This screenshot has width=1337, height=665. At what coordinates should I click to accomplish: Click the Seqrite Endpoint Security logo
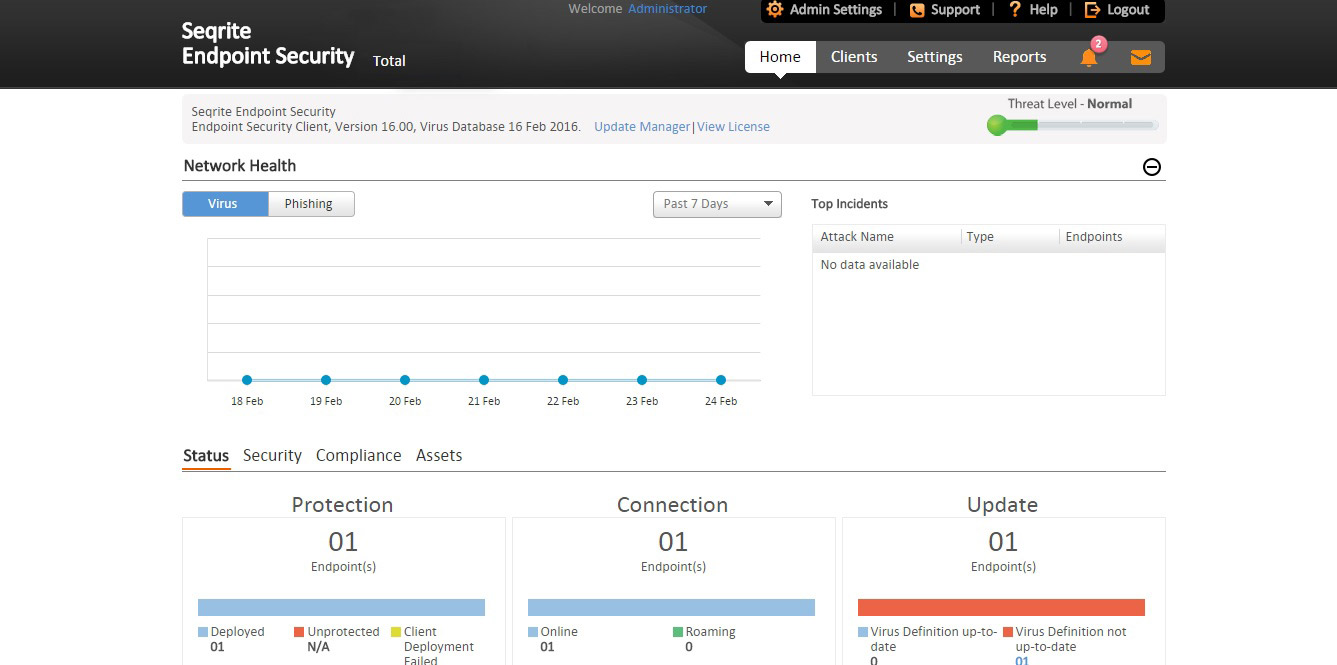(x=268, y=44)
